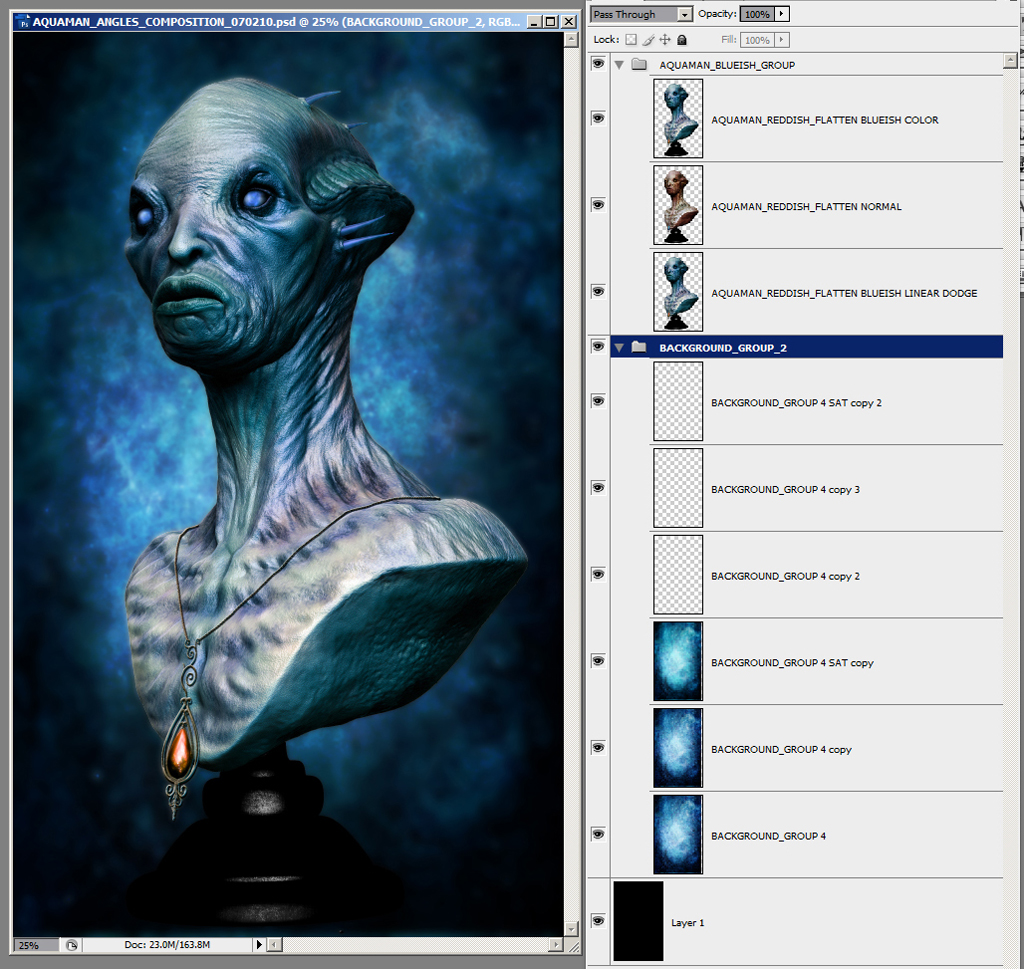Click the document window resize grip
Image resolution: width=1024 pixels, height=969 pixels.
coord(573,945)
